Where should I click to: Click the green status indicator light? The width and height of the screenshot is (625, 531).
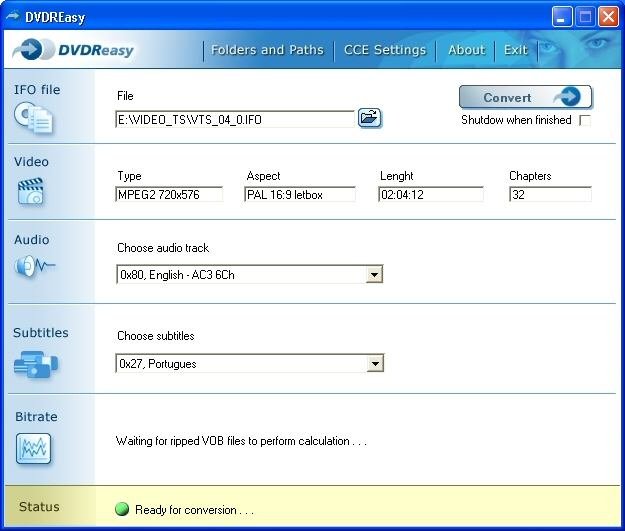coord(122,509)
